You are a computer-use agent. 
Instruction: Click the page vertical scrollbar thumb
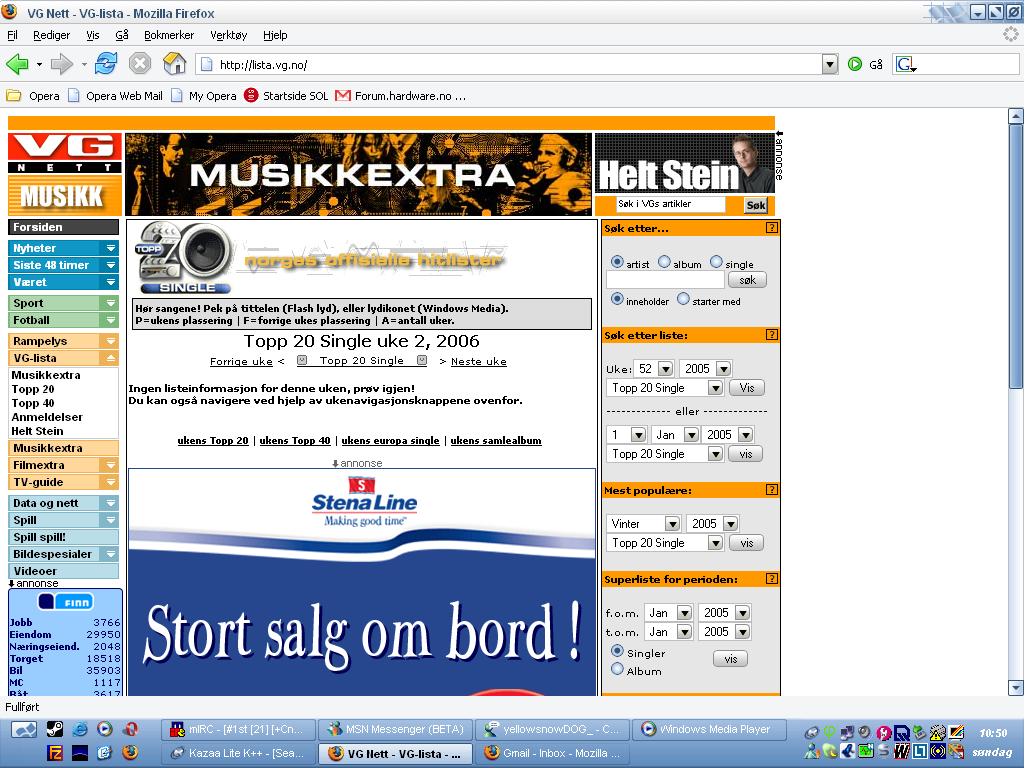(x=1016, y=255)
